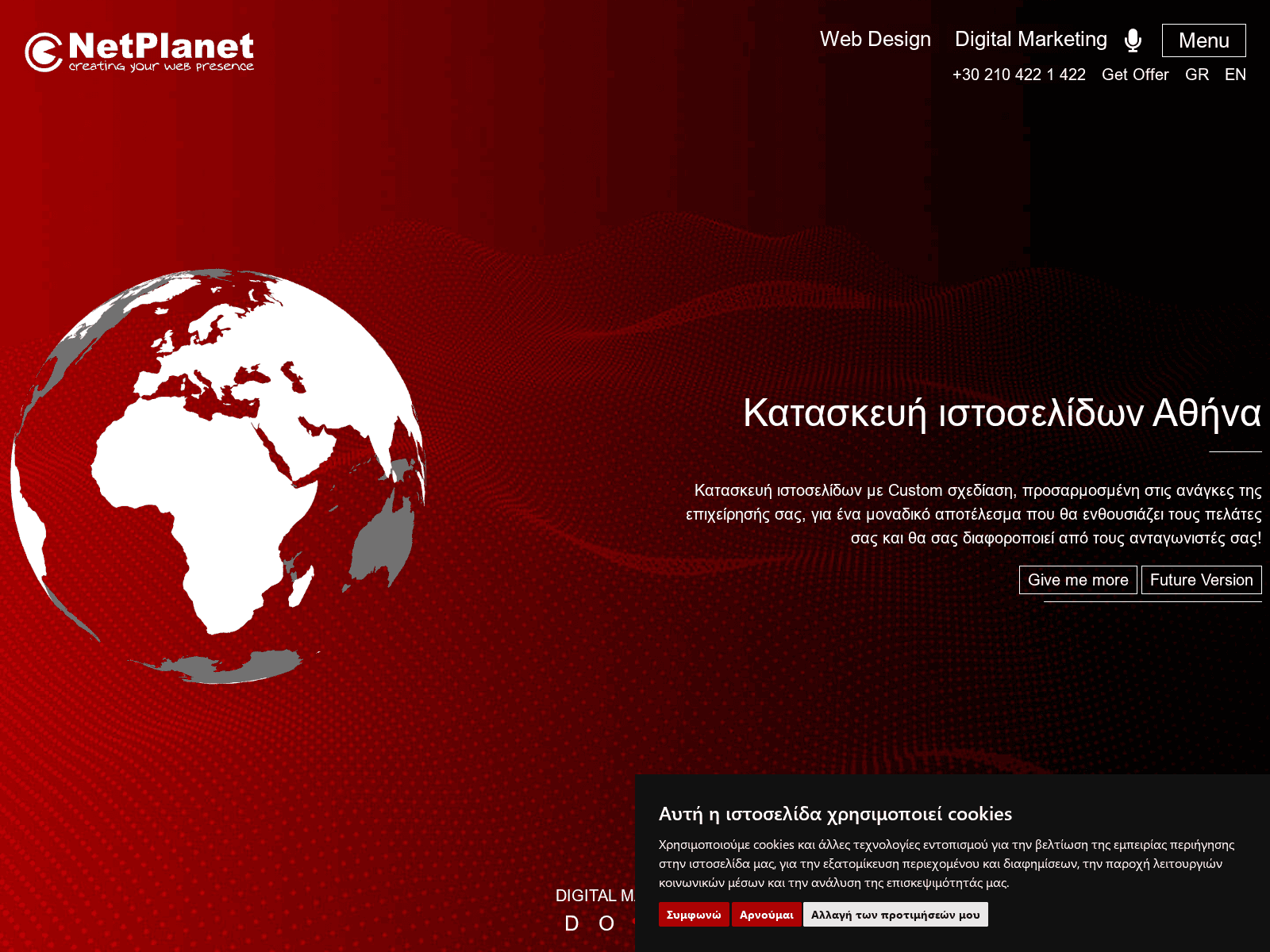1270x952 pixels.
Task: Open the Menu button
Action: [x=1203, y=40]
